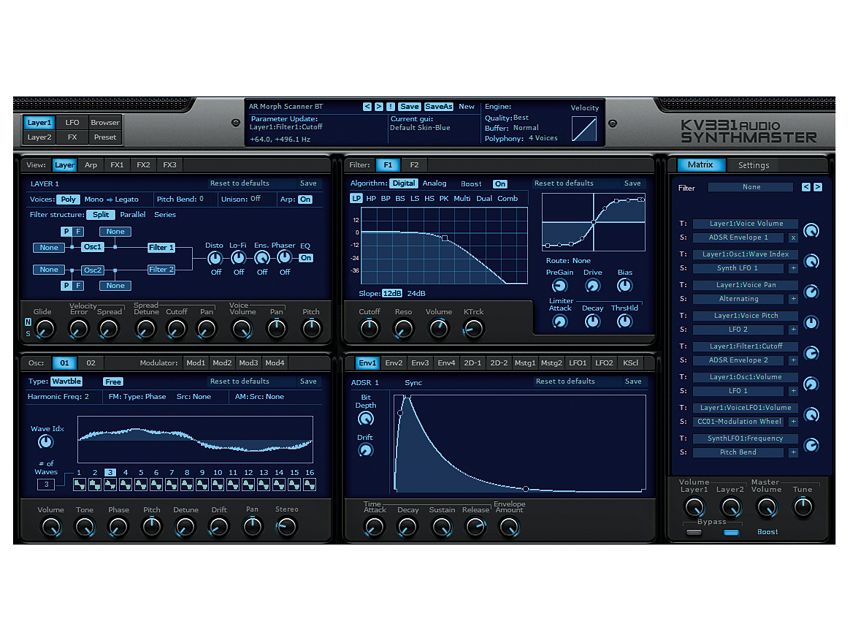Click envelope release point handle
Image resolution: width=850 pixels, height=638 pixels.
(x=525, y=489)
